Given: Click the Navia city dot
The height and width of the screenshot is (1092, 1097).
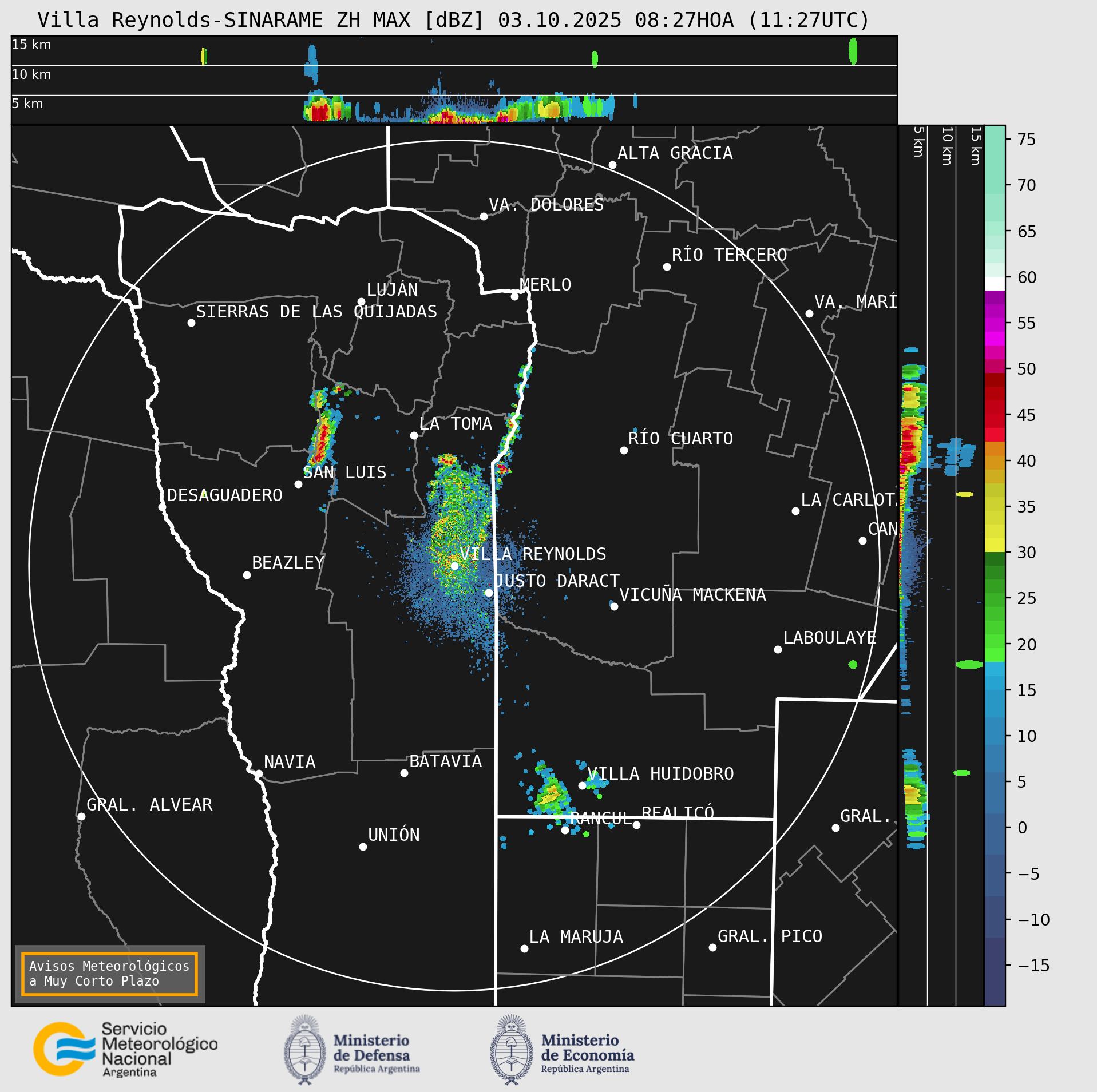Looking at the screenshot, I should click(259, 773).
